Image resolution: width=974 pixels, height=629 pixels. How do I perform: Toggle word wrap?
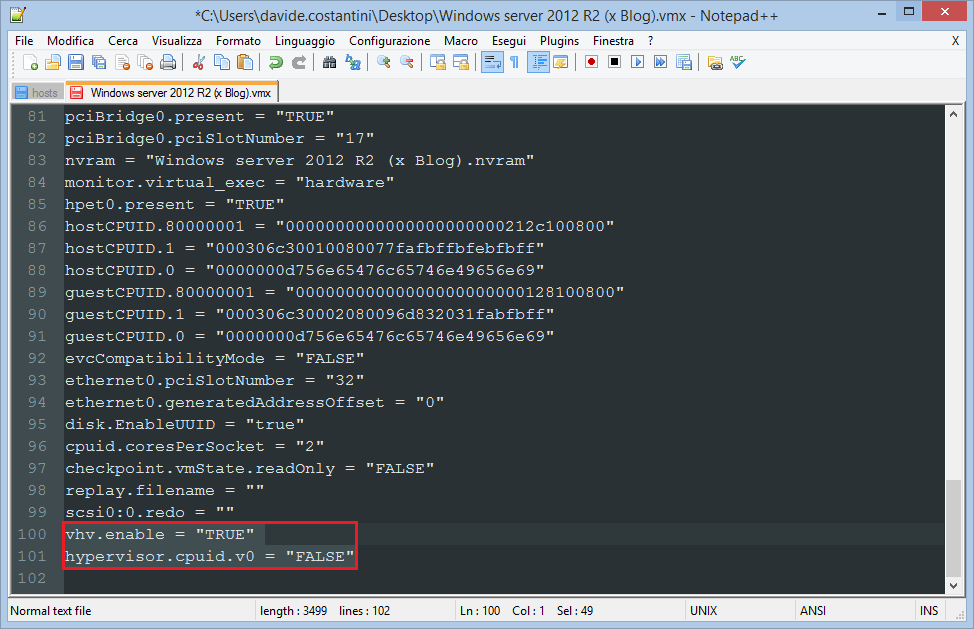pos(493,62)
